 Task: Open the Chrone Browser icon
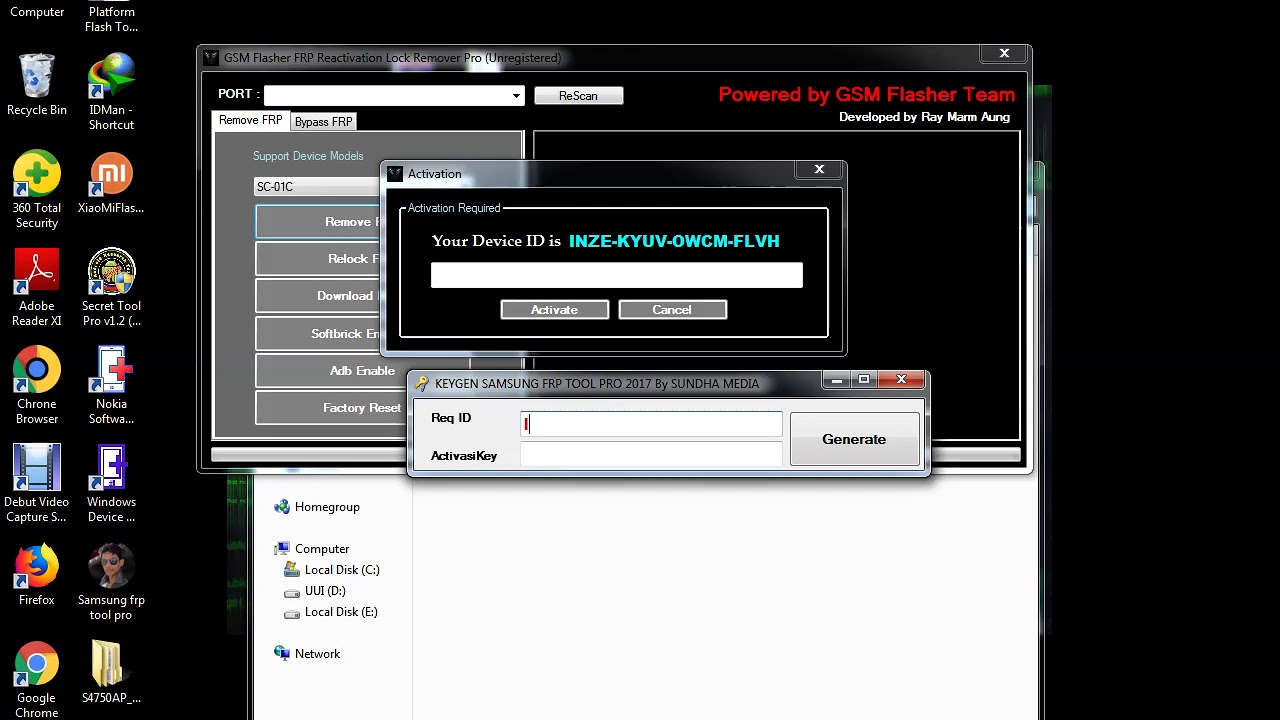(37, 386)
